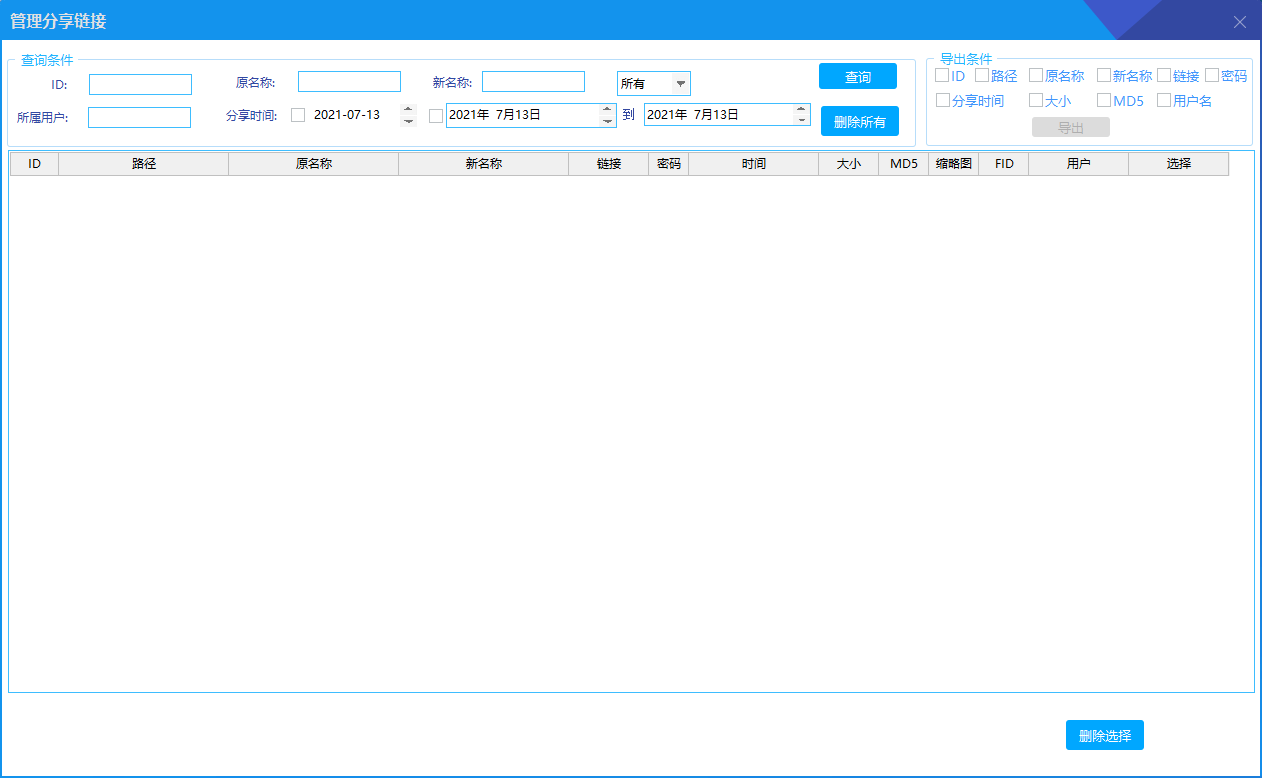The image size is (1262, 778).
Task: Click the 原名称 text field
Action: tap(349, 82)
